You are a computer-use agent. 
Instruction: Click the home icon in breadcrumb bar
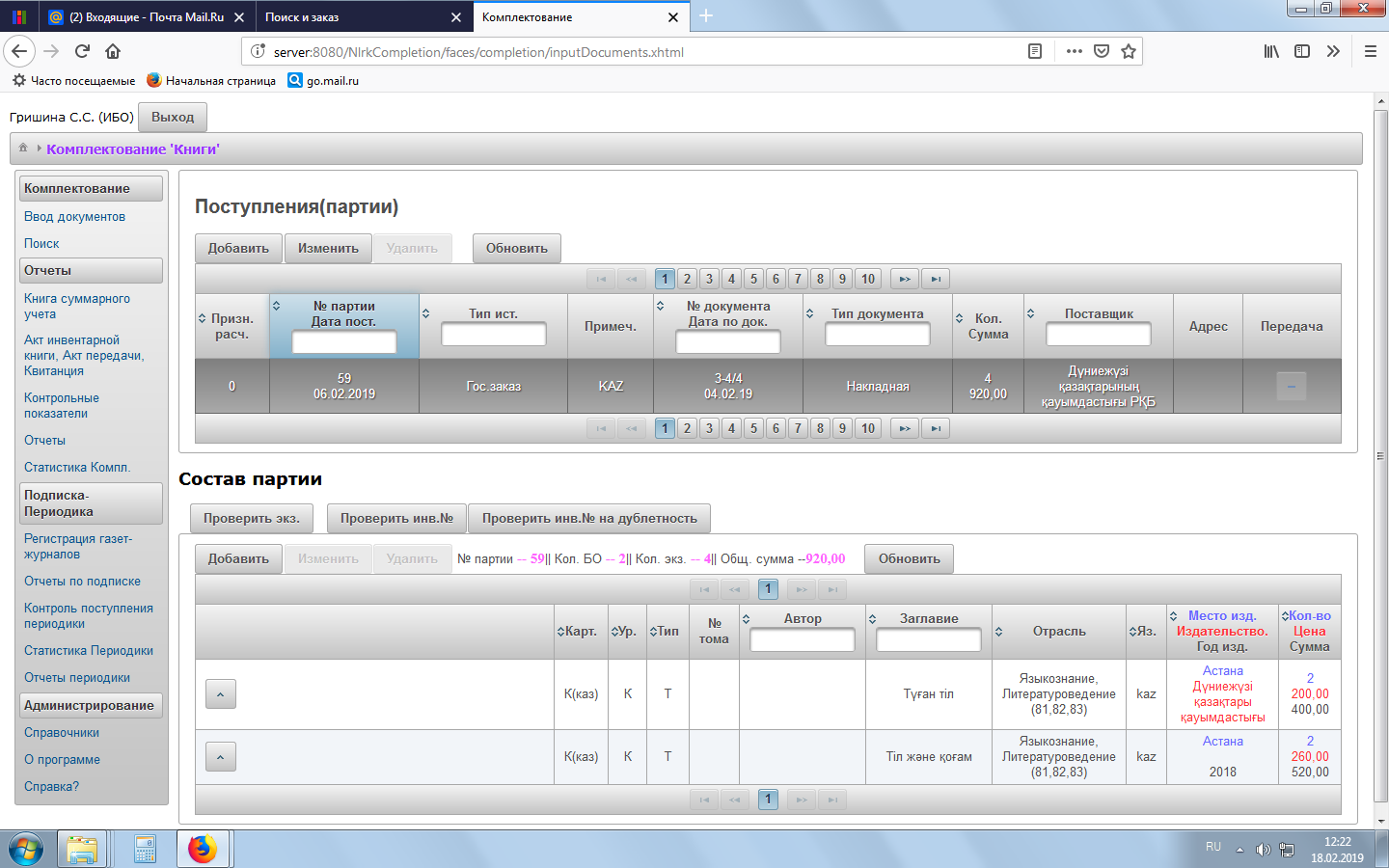pyautogui.click(x=23, y=149)
